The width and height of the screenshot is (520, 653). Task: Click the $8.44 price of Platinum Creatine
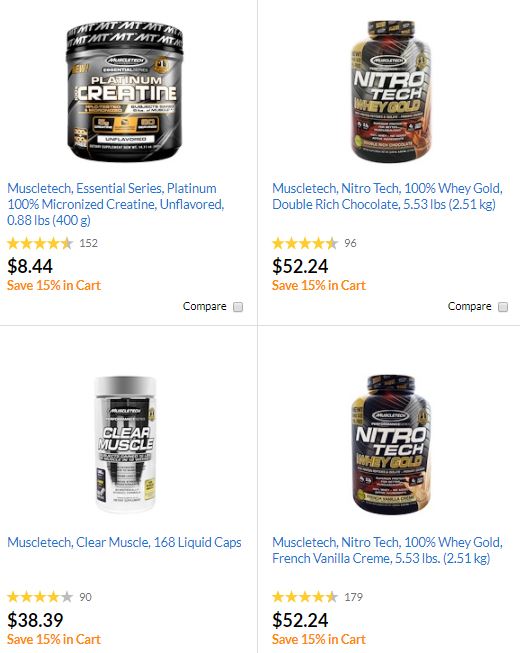tap(30, 266)
